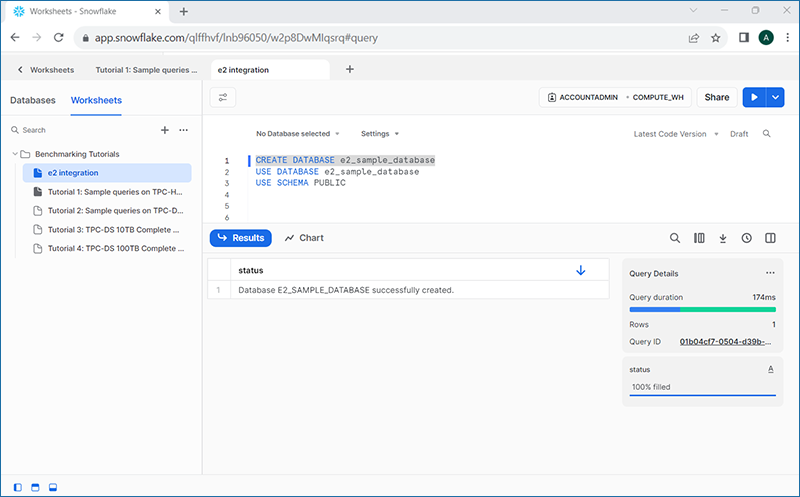Search results with the magnifier icon
Screen dimensions: 800x497
pyautogui.click(x=674, y=238)
